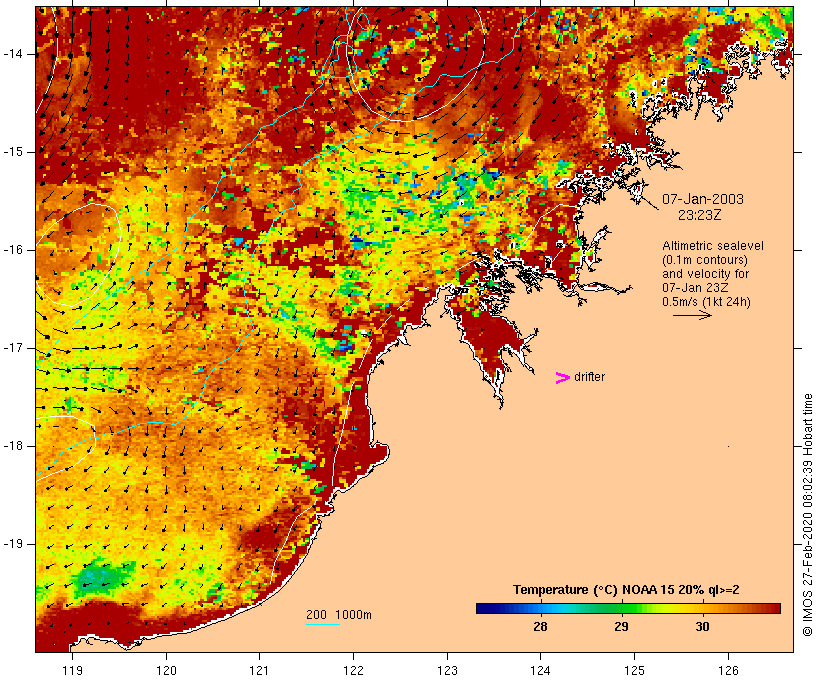Click the colorbar label '30'
Screen dimensions: 820x680
703,627
